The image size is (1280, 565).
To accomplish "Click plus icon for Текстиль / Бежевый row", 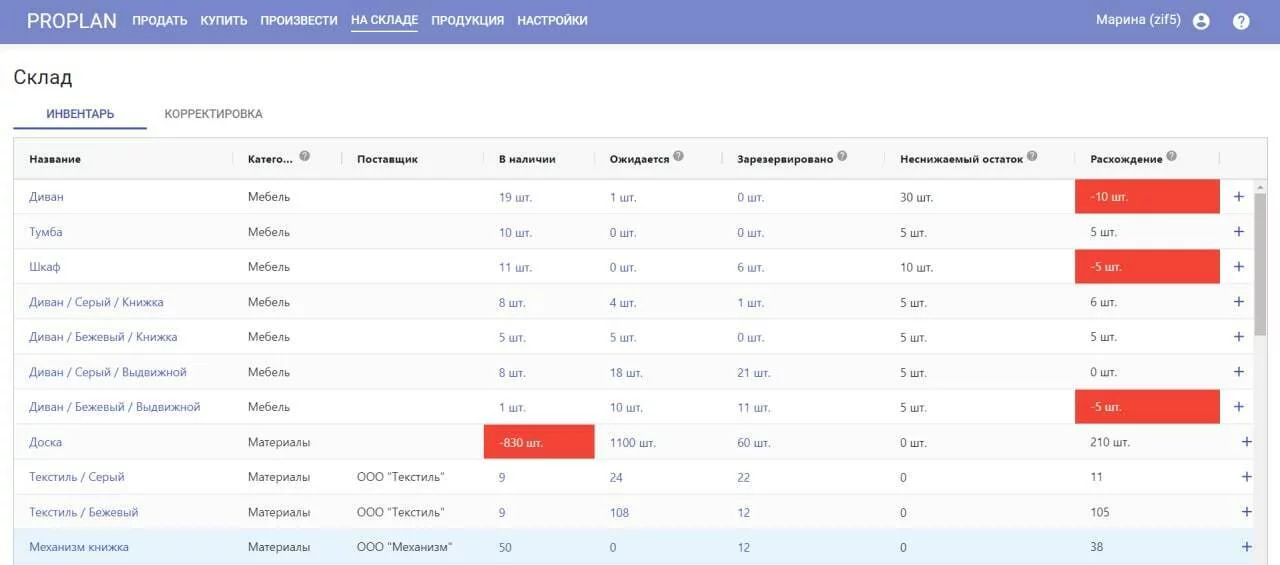I will coord(1246,512).
